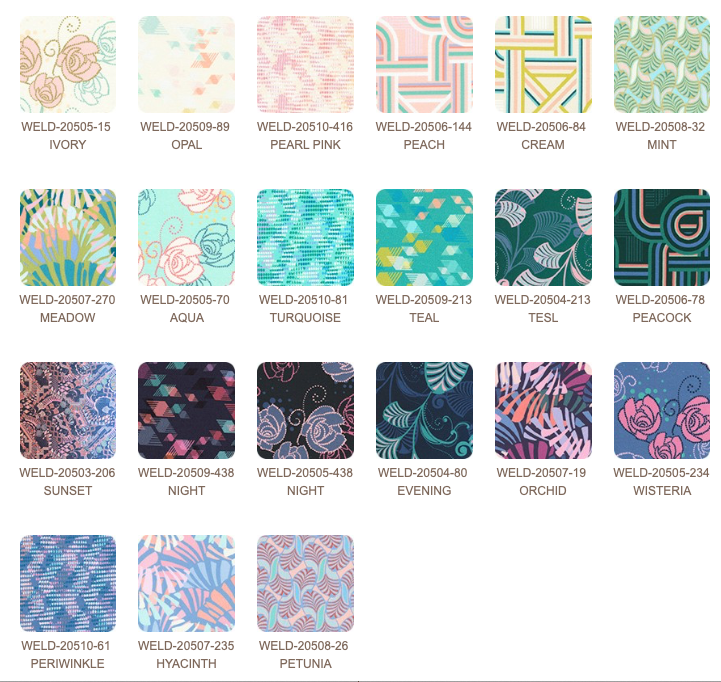721x682 pixels.
Task: Select the Periwinkle fabric swatch
Action: tap(68, 583)
